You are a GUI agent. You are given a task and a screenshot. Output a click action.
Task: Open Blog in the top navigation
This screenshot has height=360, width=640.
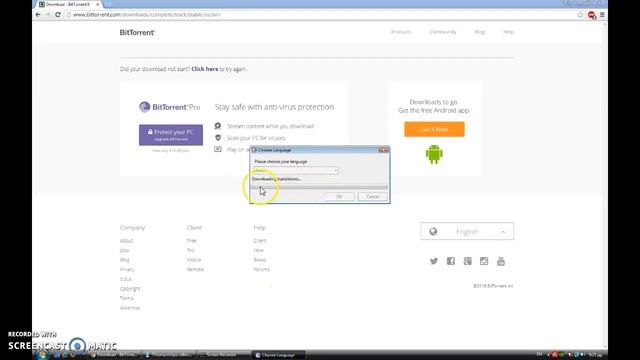point(480,32)
